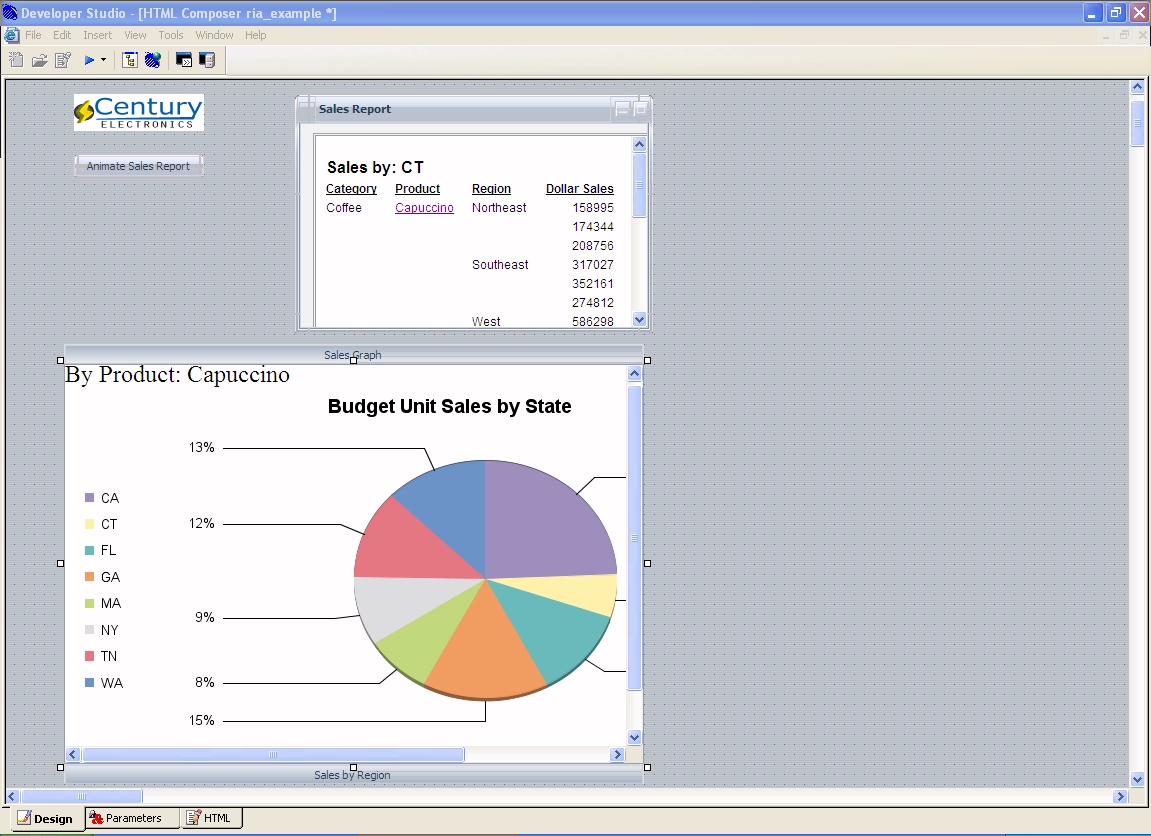Click the console window icon with arrows

[184, 60]
